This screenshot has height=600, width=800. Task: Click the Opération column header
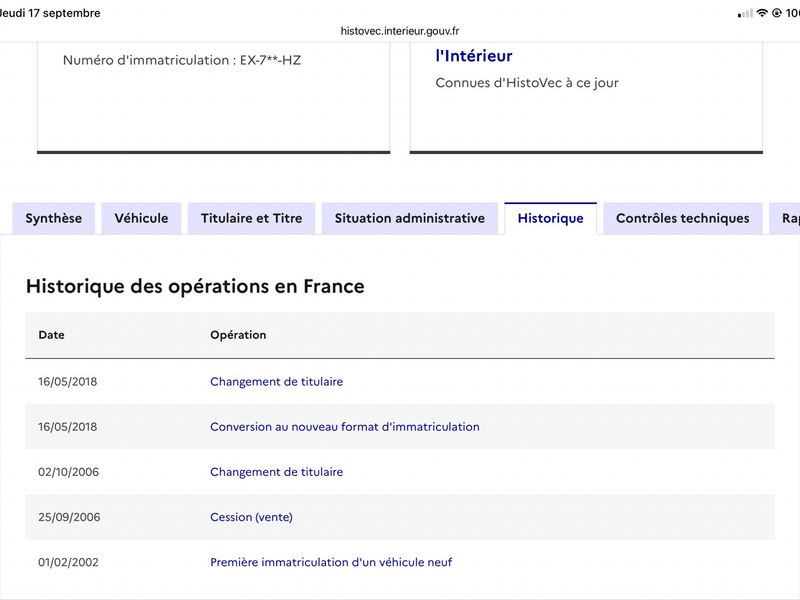238,335
